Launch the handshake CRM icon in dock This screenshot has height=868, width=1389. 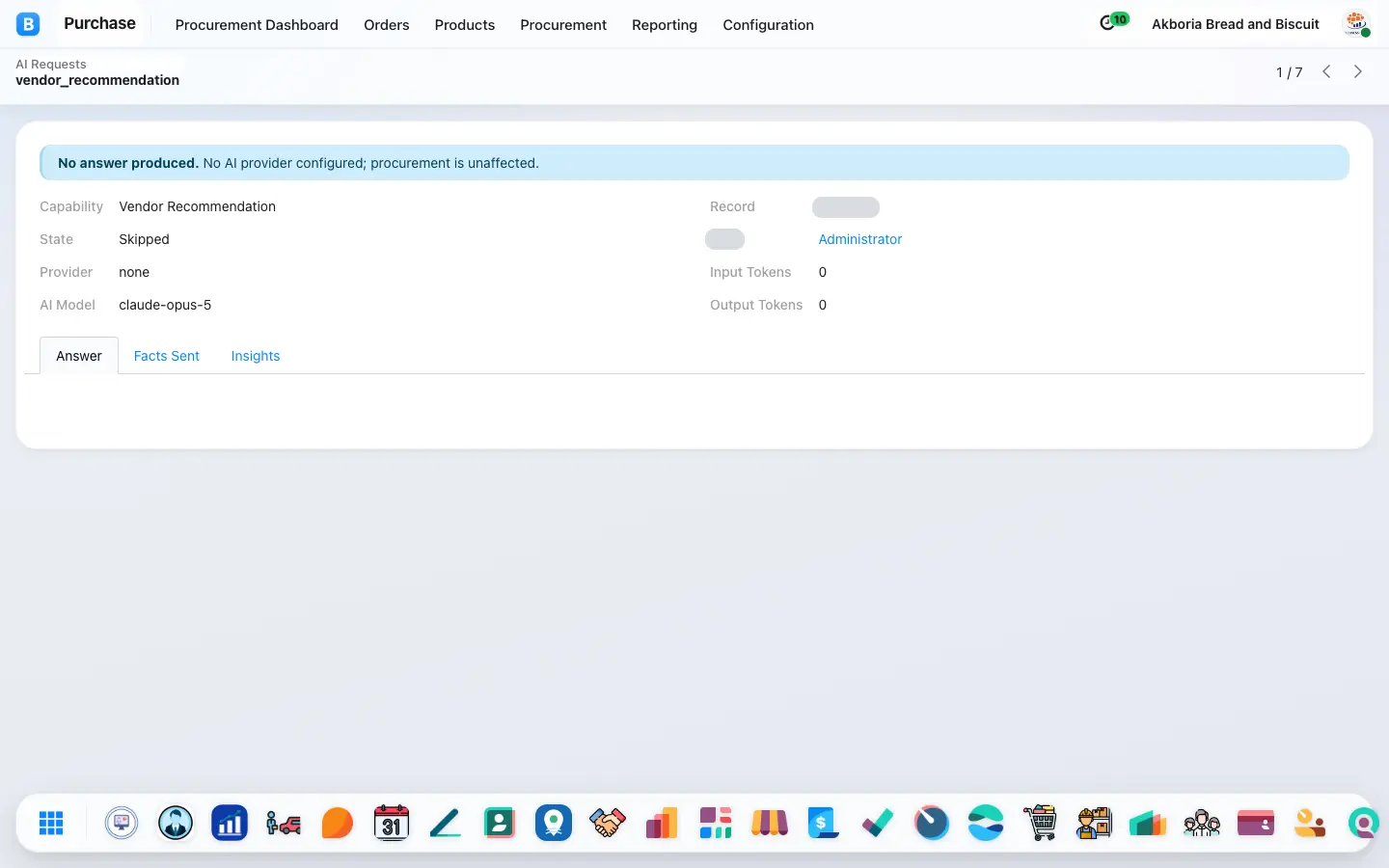[x=608, y=823]
